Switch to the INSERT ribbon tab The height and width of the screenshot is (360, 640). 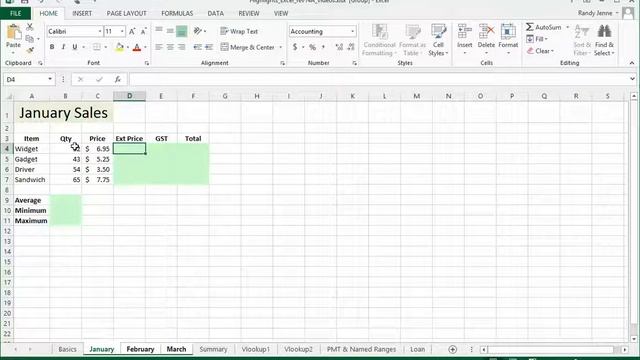click(82, 13)
